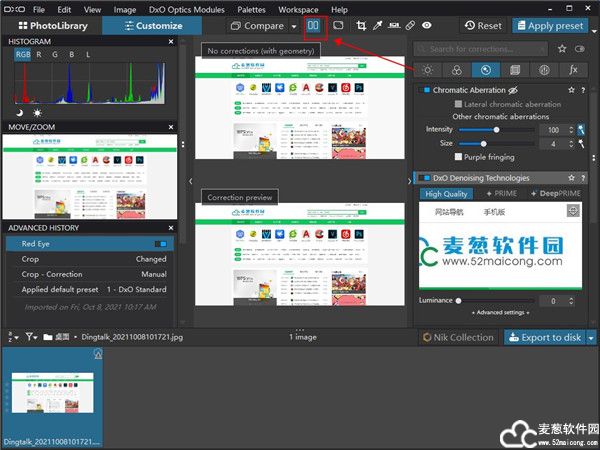600x450 pixels.
Task: Open the Color palette with three circles
Action: [456, 70]
